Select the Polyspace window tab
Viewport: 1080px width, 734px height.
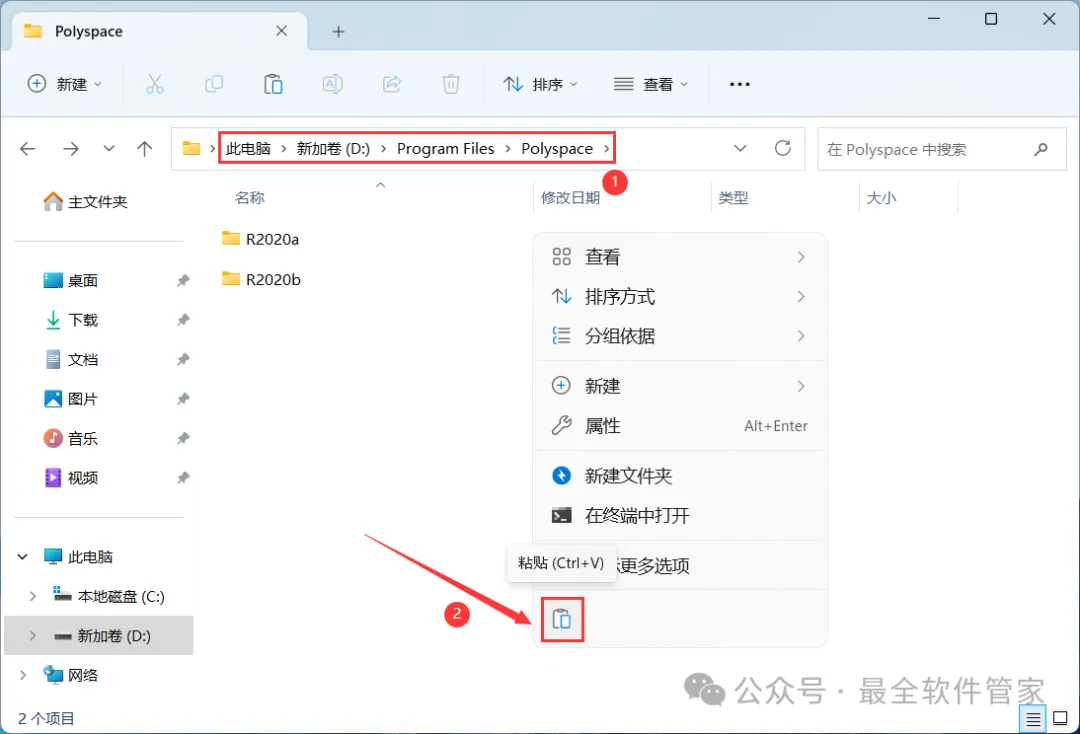pyautogui.click(x=158, y=32)
